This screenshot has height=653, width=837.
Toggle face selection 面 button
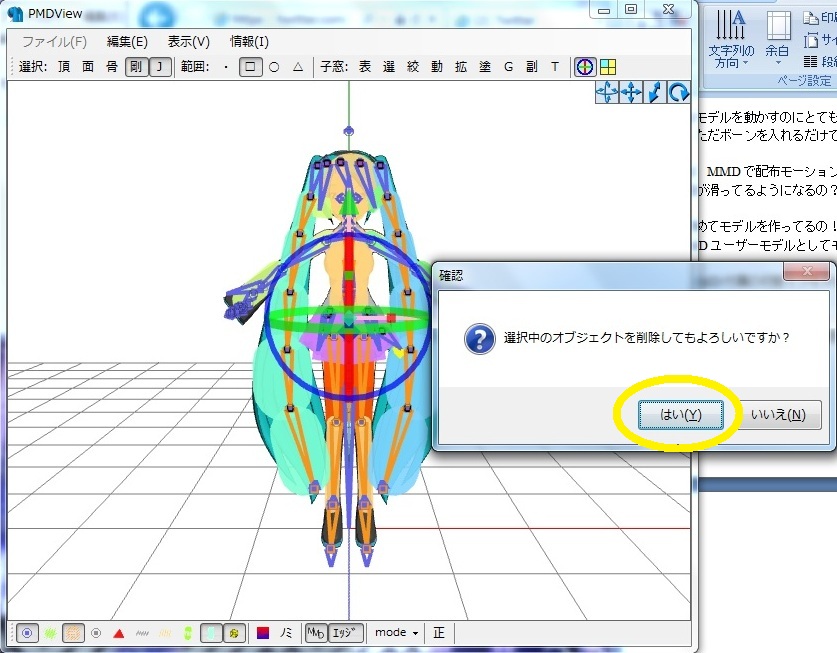[88, 67]
